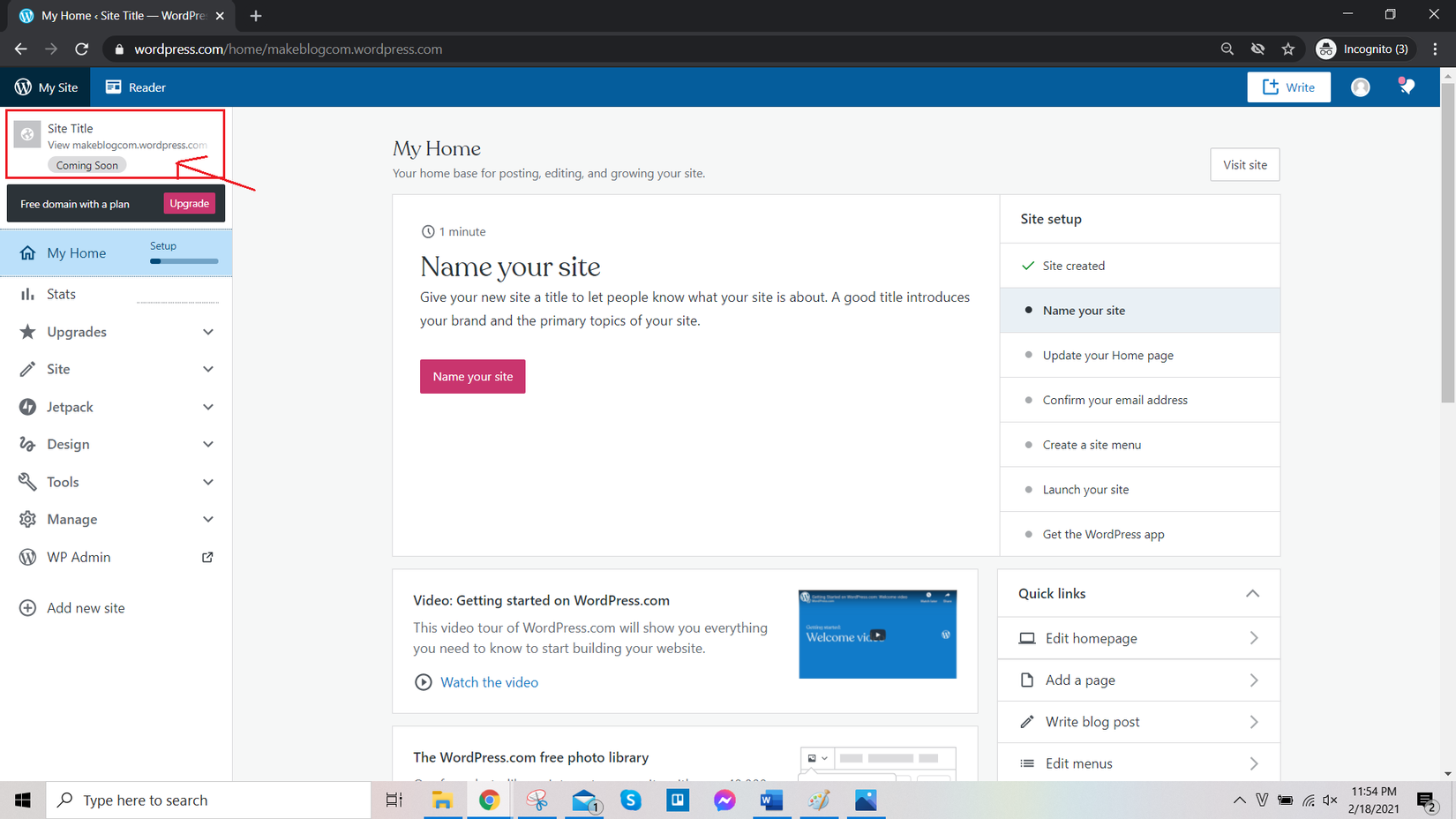The image size is (1456, 819).
Task: Select Get the WordPress app step
Action: (1140, 535)
